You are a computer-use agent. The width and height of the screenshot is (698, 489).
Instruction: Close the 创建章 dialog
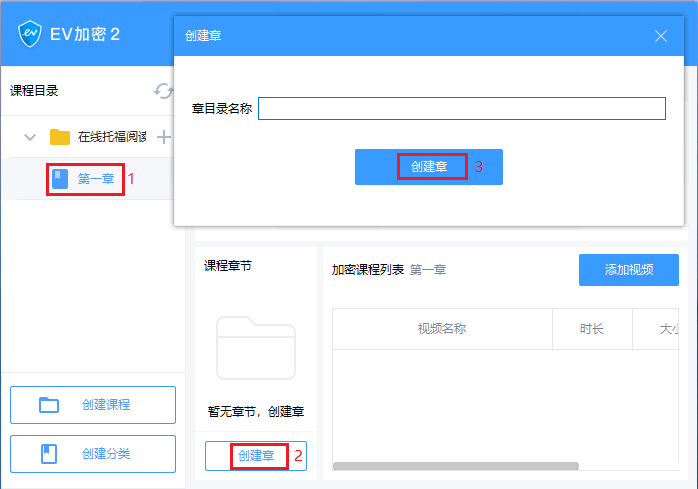point(661,36)
